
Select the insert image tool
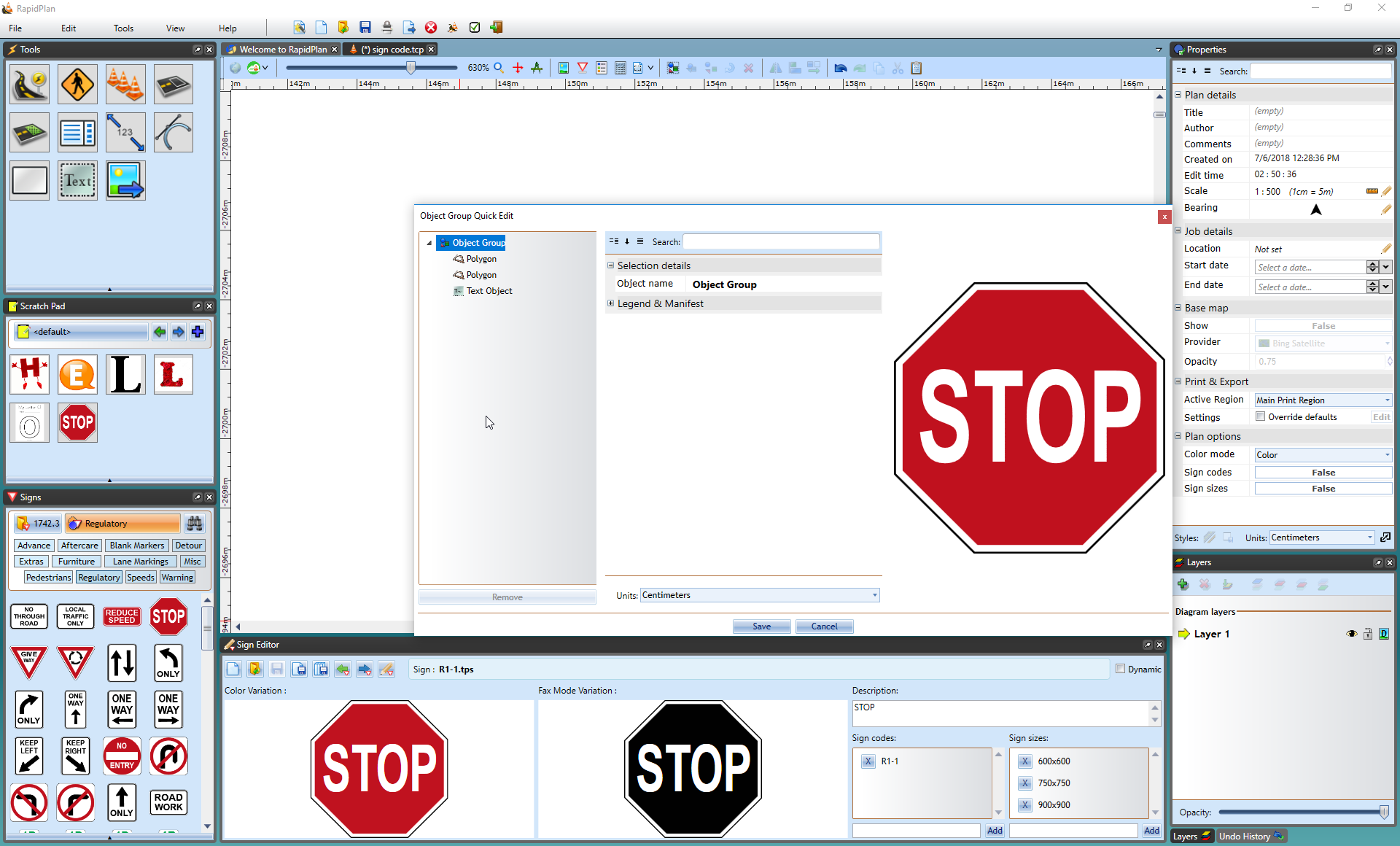125,181
